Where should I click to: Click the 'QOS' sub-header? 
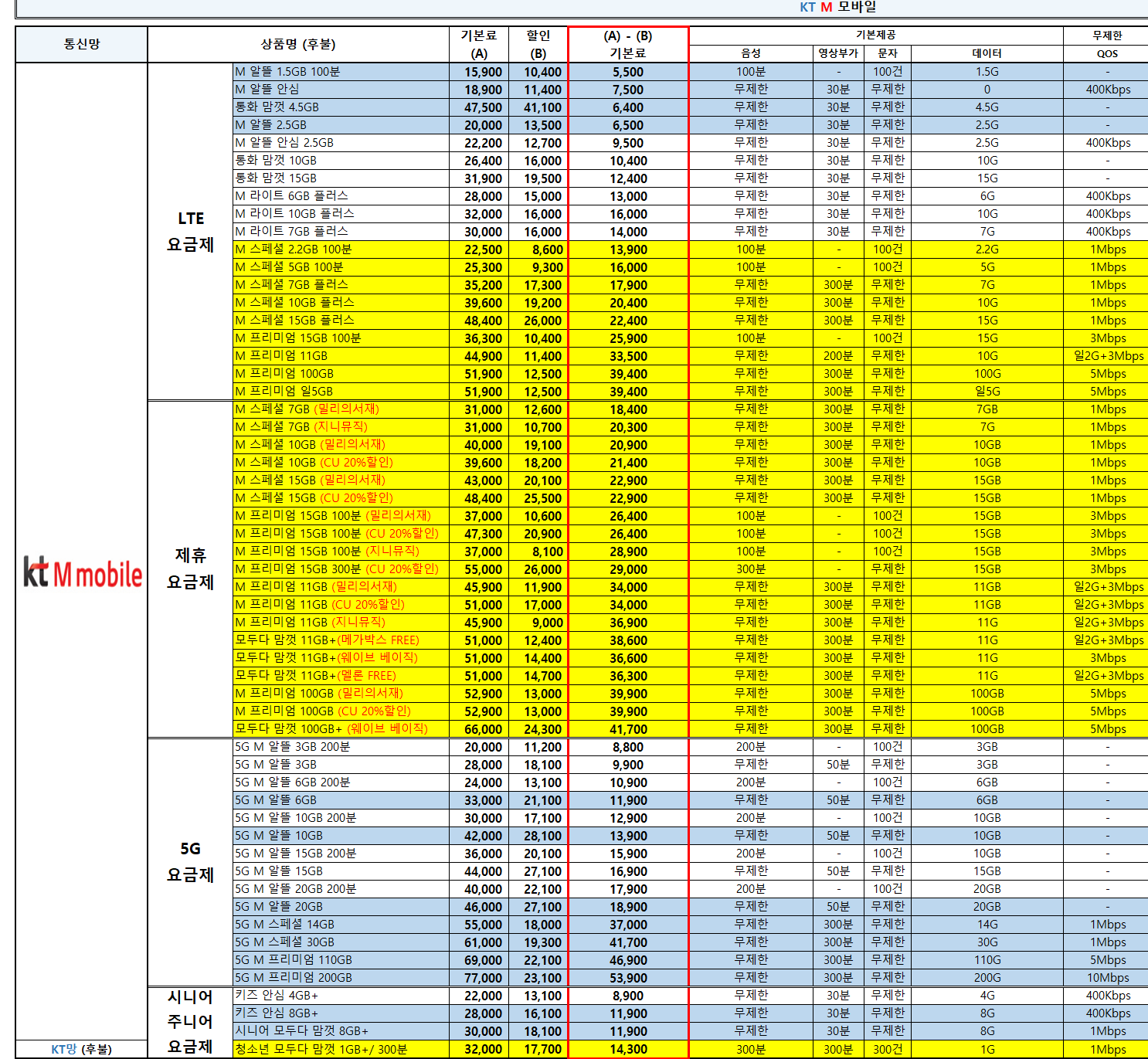click(1107, 53)
